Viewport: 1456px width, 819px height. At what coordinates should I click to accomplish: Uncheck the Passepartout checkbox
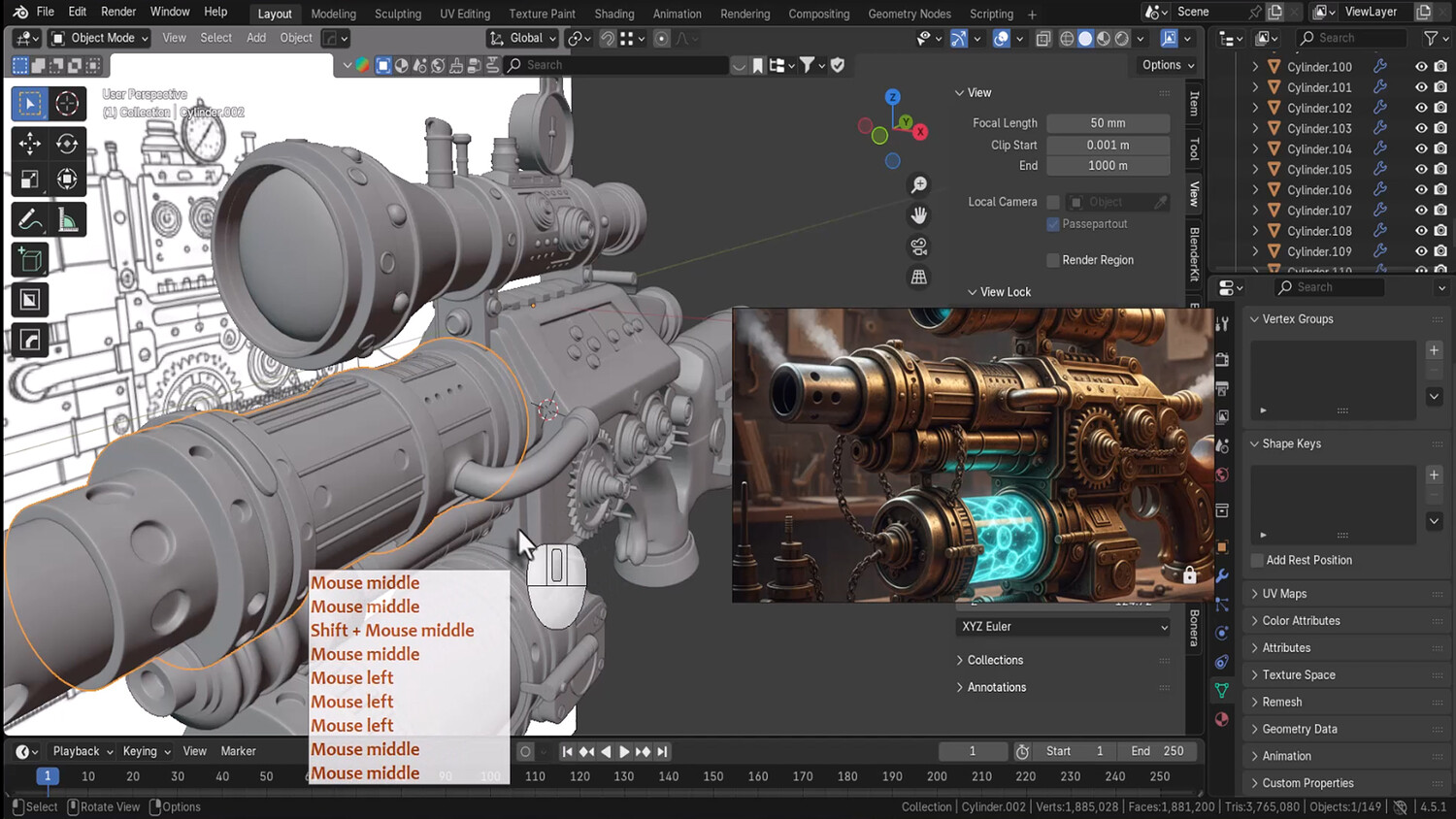click(1053, 224)
